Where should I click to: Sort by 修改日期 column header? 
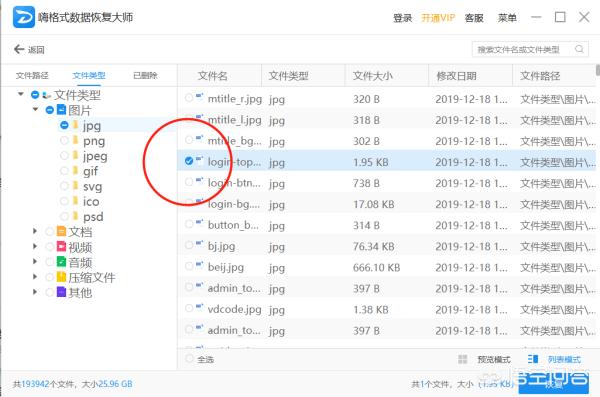(x=456, y=76)
